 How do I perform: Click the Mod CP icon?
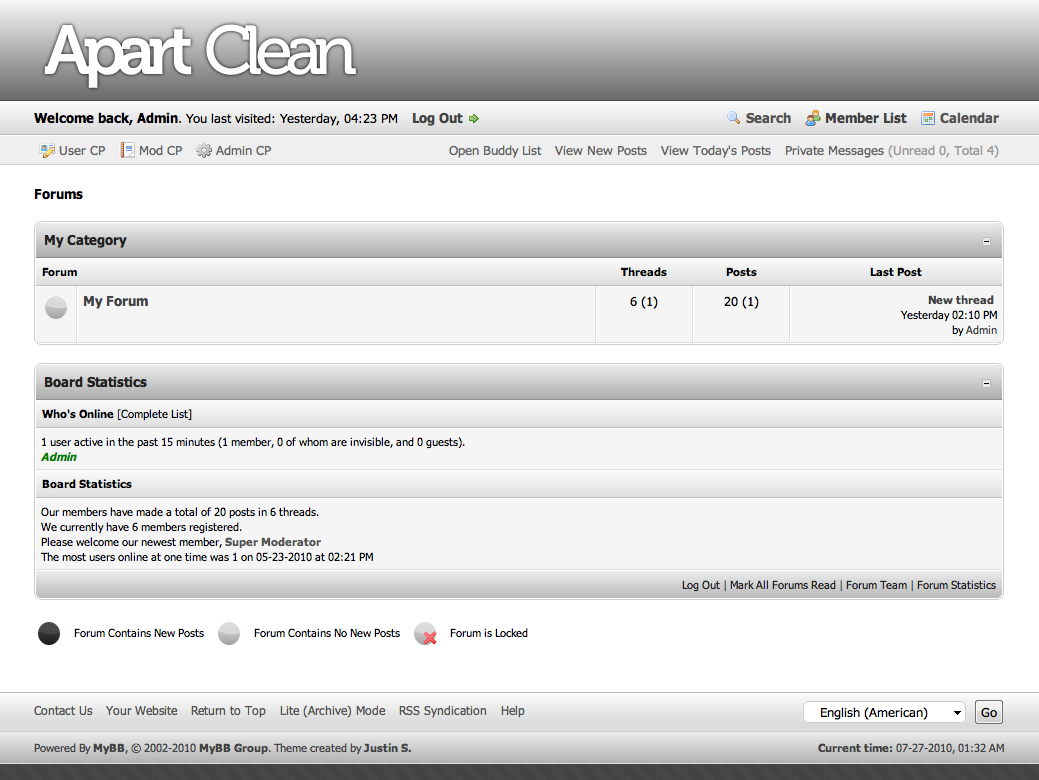click(x=127, y=151)
